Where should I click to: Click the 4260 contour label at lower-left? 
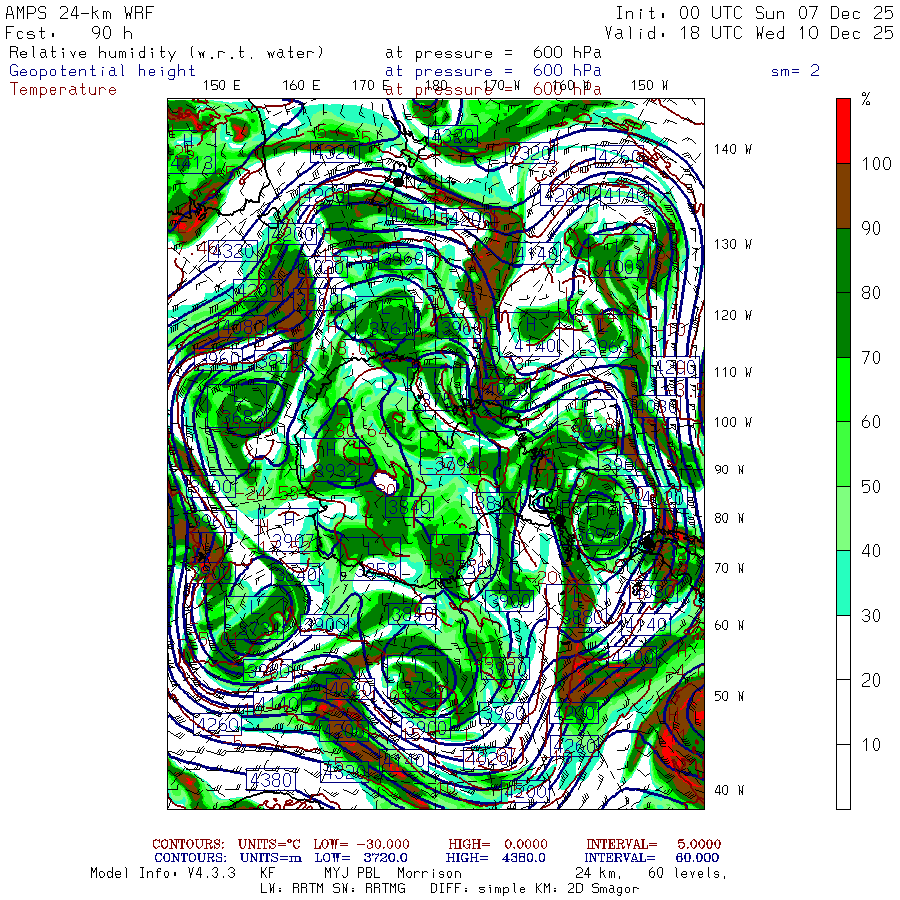click(217, 724)
